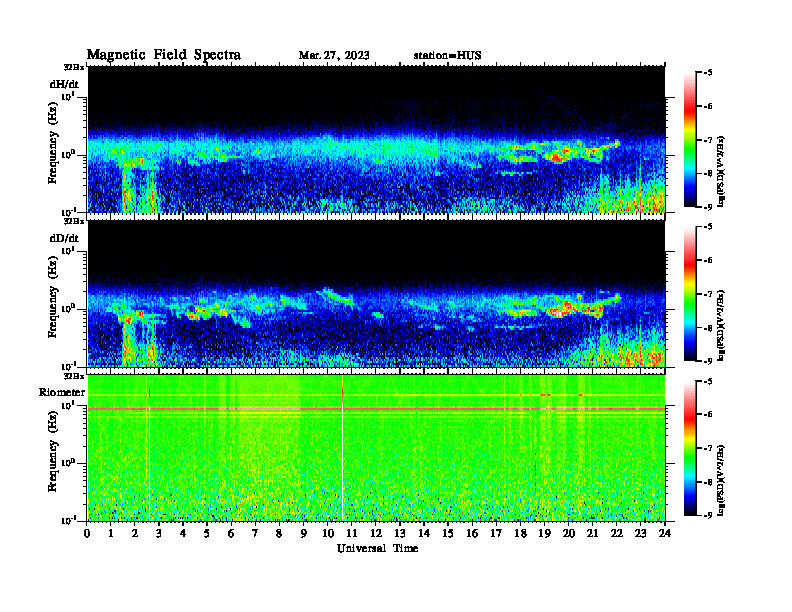
Task: Open the dD/dt spectrogram plot
Action: 376,293
